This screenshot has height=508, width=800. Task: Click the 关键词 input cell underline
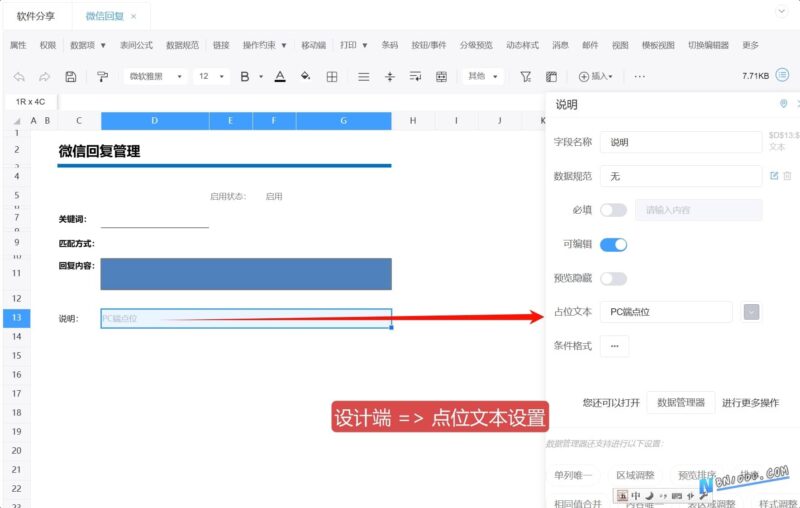(155, 220)
